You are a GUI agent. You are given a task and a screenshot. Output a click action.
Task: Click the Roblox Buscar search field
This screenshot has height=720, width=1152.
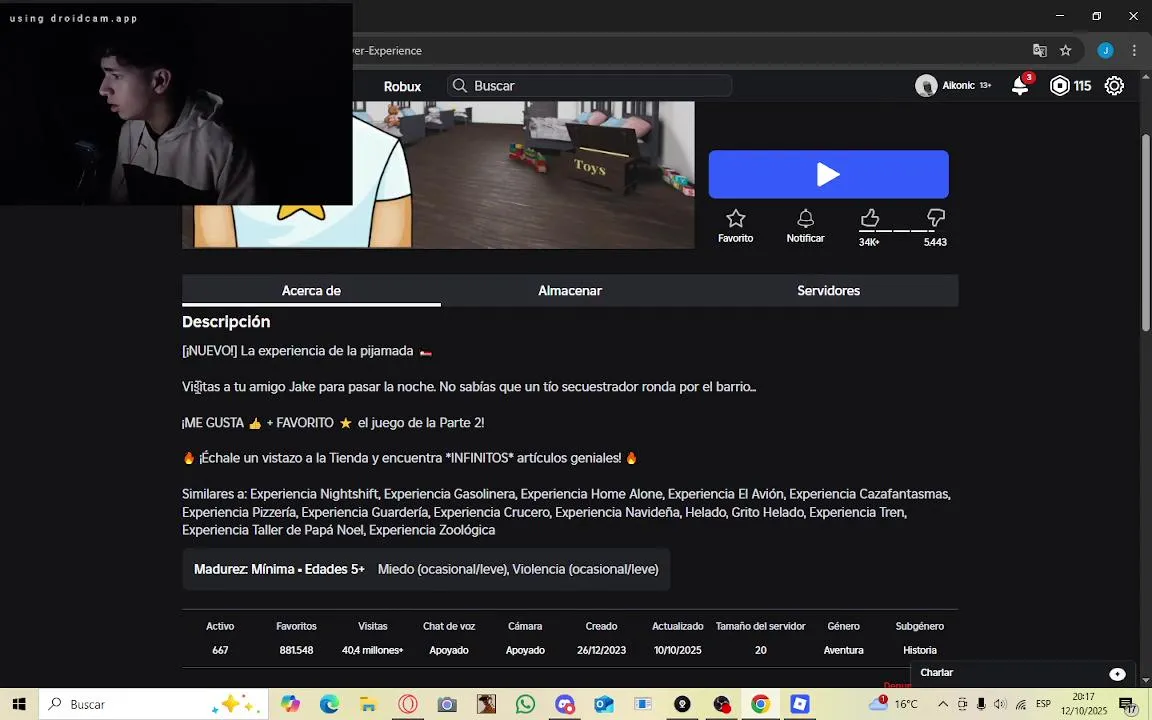pyautogui.click(x=589, y=86)
